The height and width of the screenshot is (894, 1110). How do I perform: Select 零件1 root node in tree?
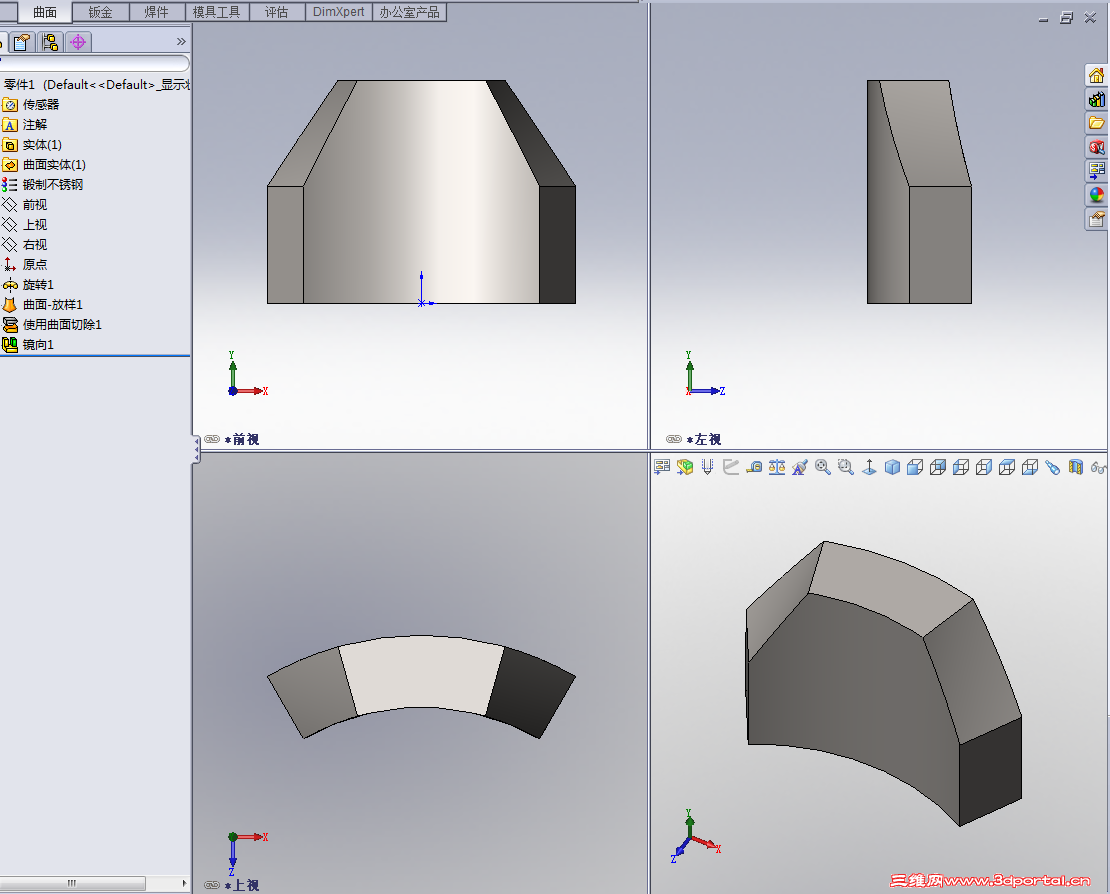pos(95,84)
